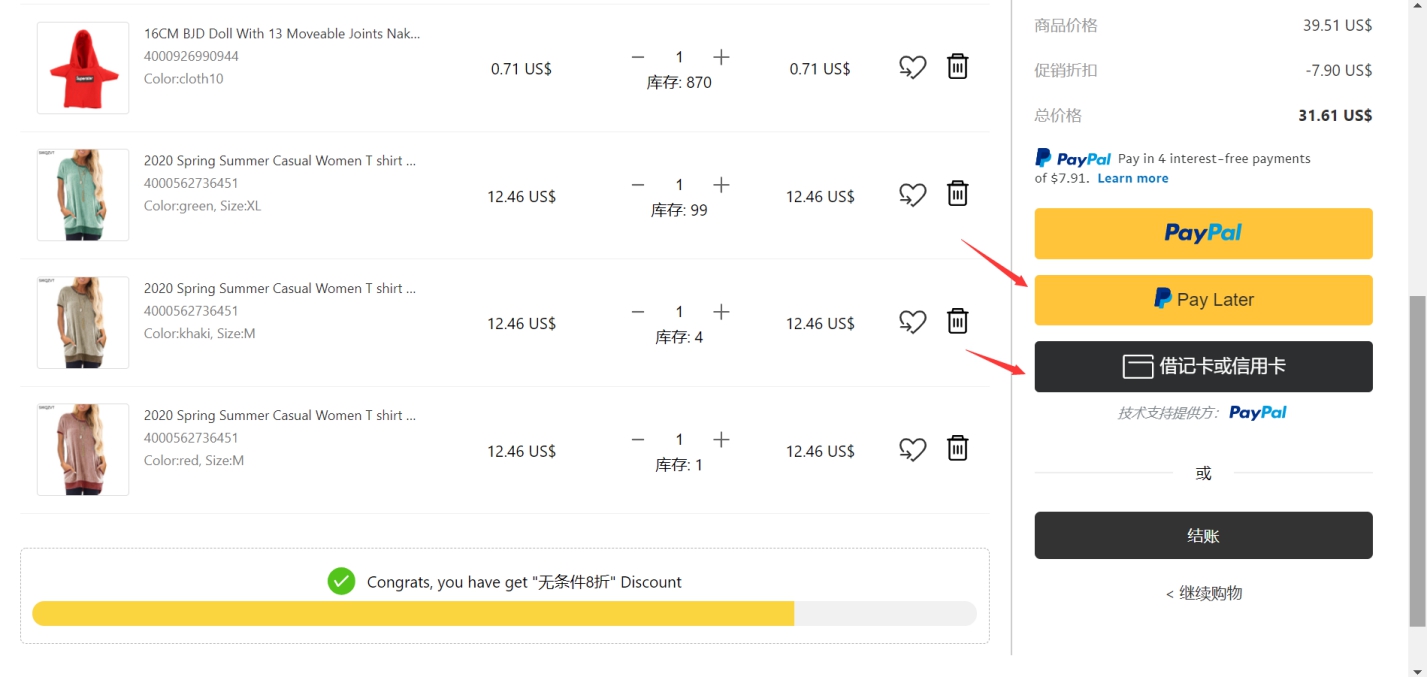Decrease quantity of red M T-shirt
The width and height of the screenshot is (1427, 677).
(638, 440)
